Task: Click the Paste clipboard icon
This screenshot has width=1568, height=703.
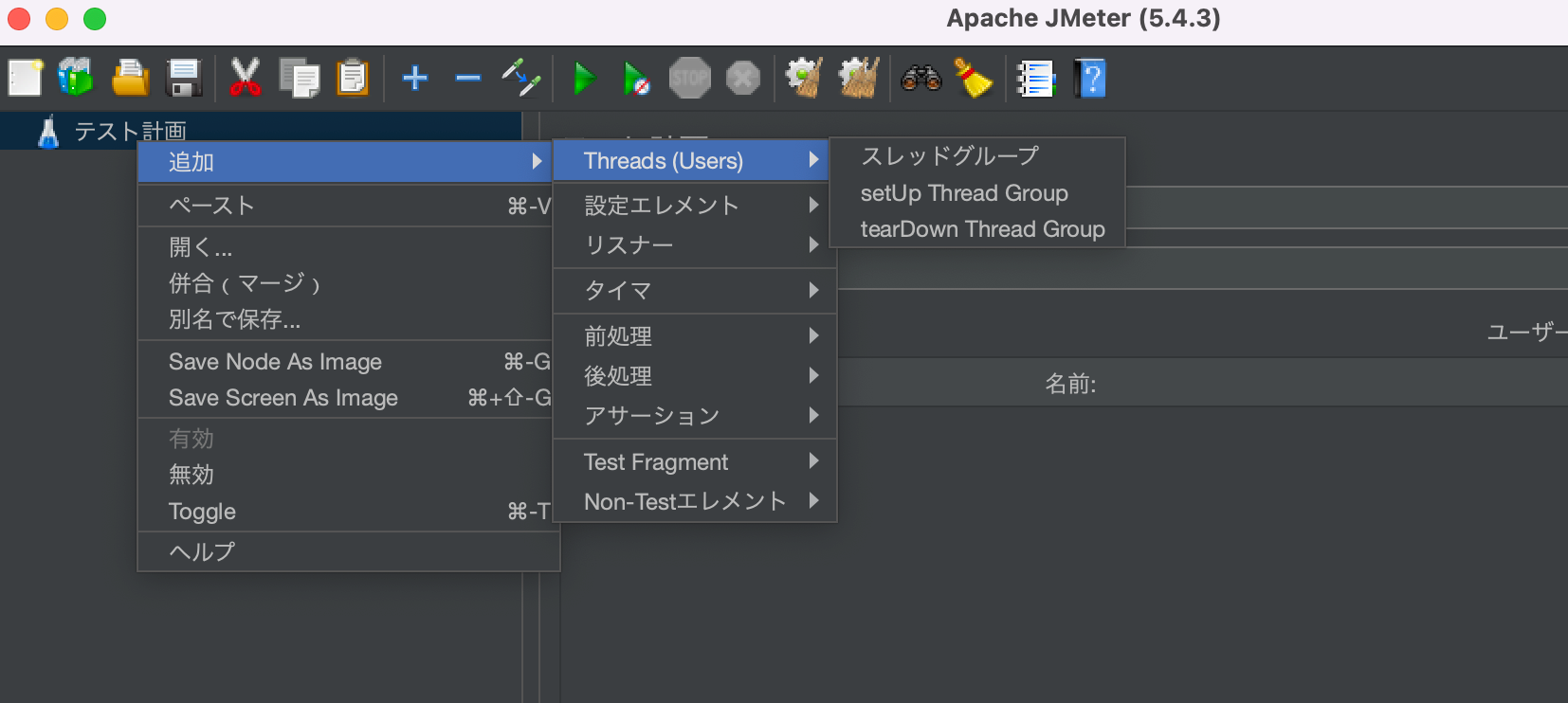Action: point(353,78)
